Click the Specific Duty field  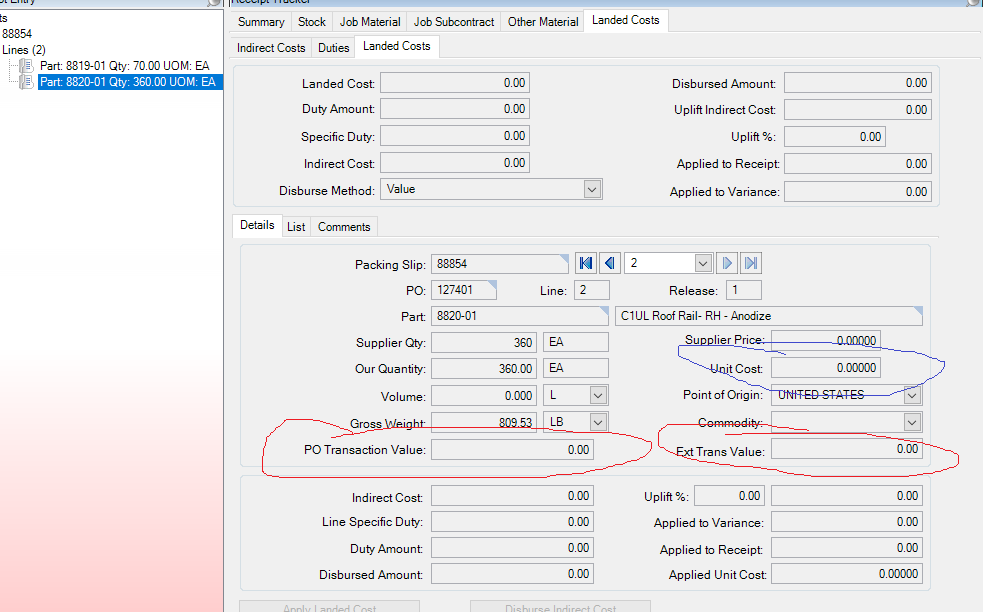click(x=454, y=136)
